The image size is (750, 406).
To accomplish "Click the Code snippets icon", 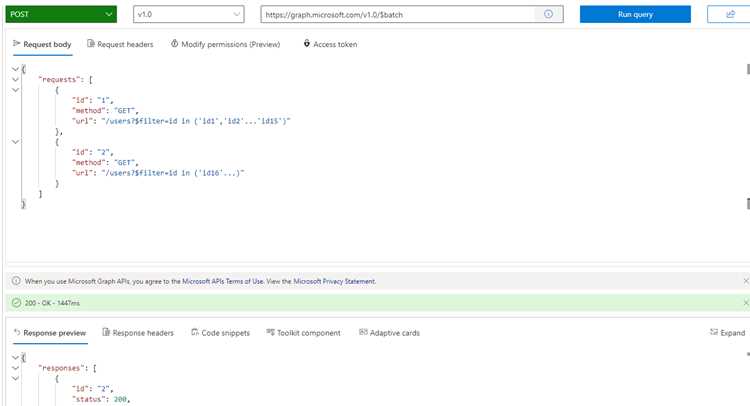I will click(195, 332).
